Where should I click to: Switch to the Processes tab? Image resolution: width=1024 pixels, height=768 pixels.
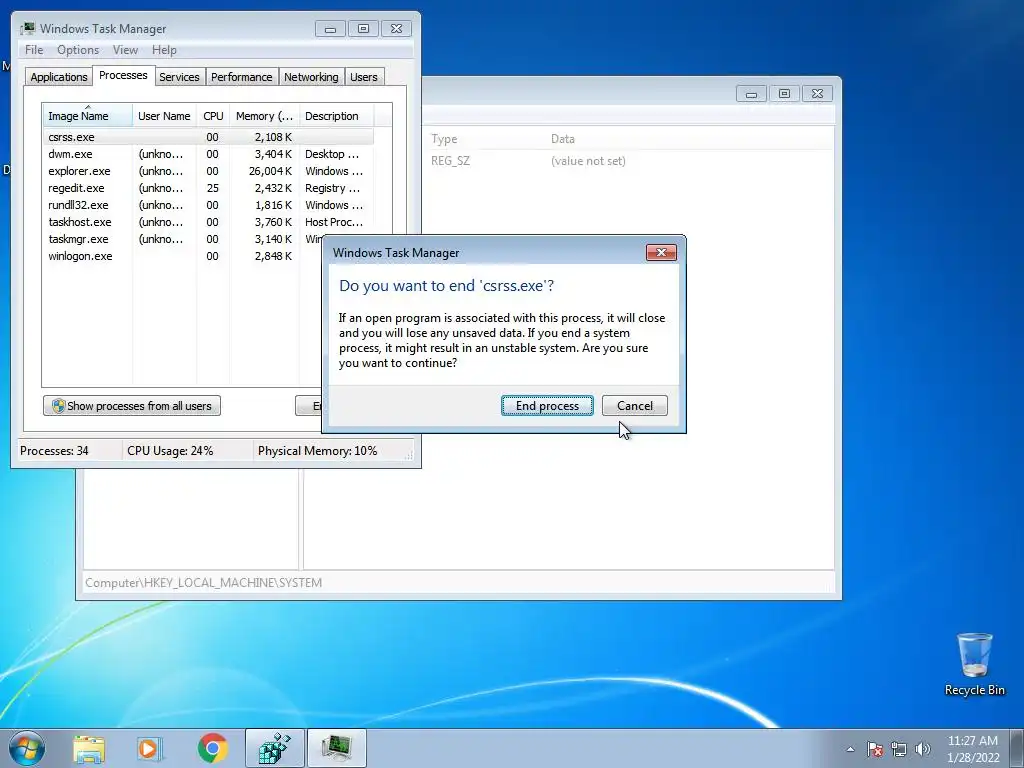[123, 75]
